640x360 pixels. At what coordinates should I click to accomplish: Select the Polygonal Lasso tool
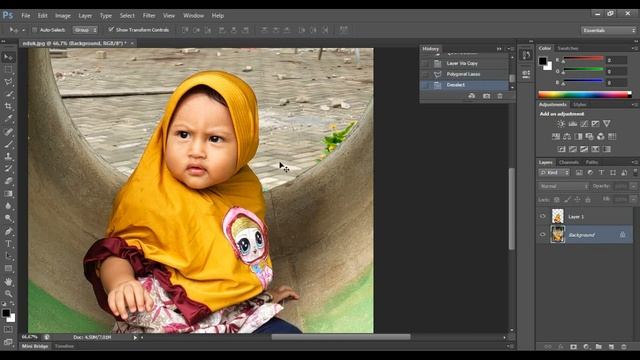8,82
